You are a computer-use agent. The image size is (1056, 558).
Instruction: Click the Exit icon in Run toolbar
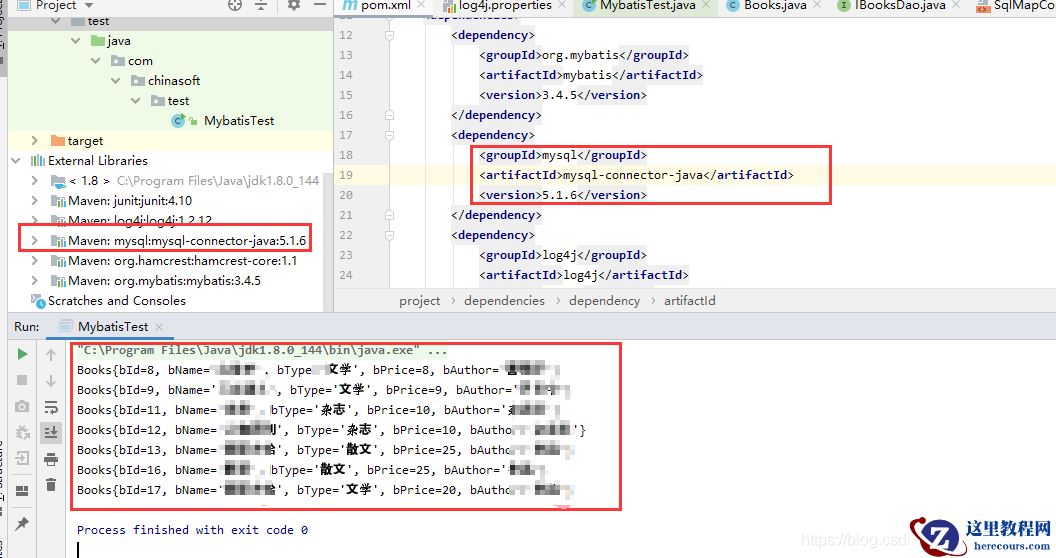[22, 458]
